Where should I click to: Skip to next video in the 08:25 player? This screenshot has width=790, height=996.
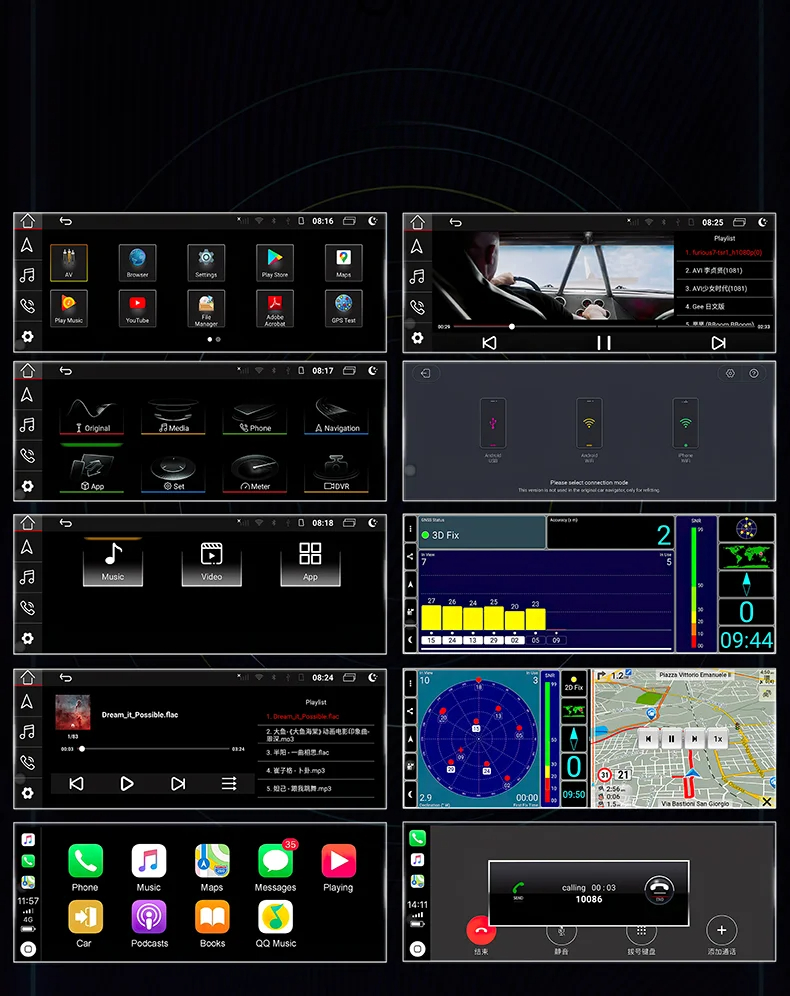pyautogui.click(x=718, y=343)
